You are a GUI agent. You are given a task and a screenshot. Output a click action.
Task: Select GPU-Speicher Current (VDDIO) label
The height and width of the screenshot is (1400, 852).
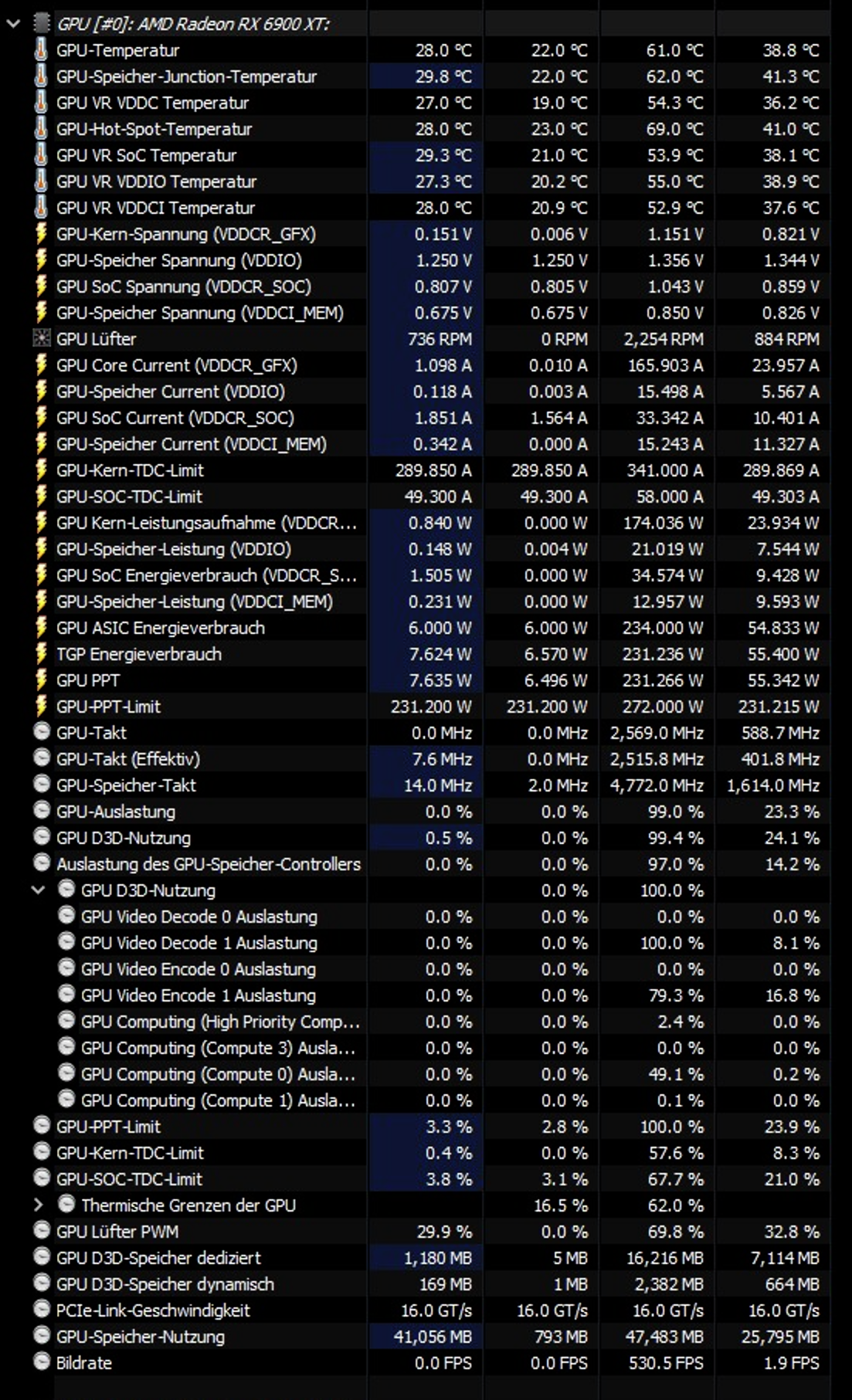[170, 392]
